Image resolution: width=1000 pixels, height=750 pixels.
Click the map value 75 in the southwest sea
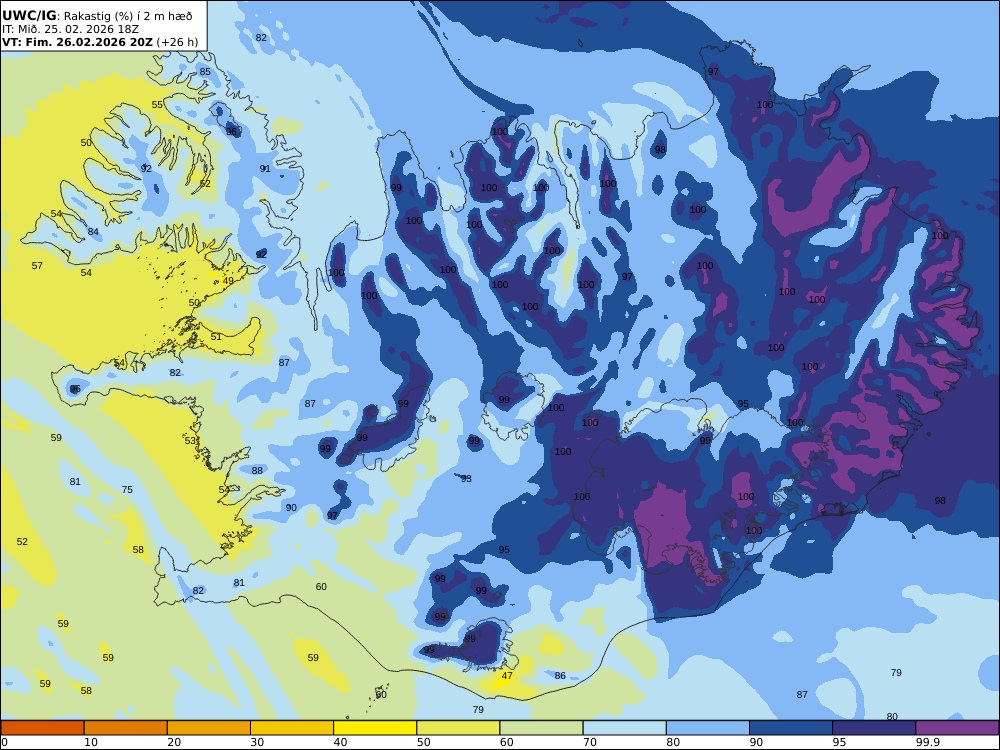point(127,490)
